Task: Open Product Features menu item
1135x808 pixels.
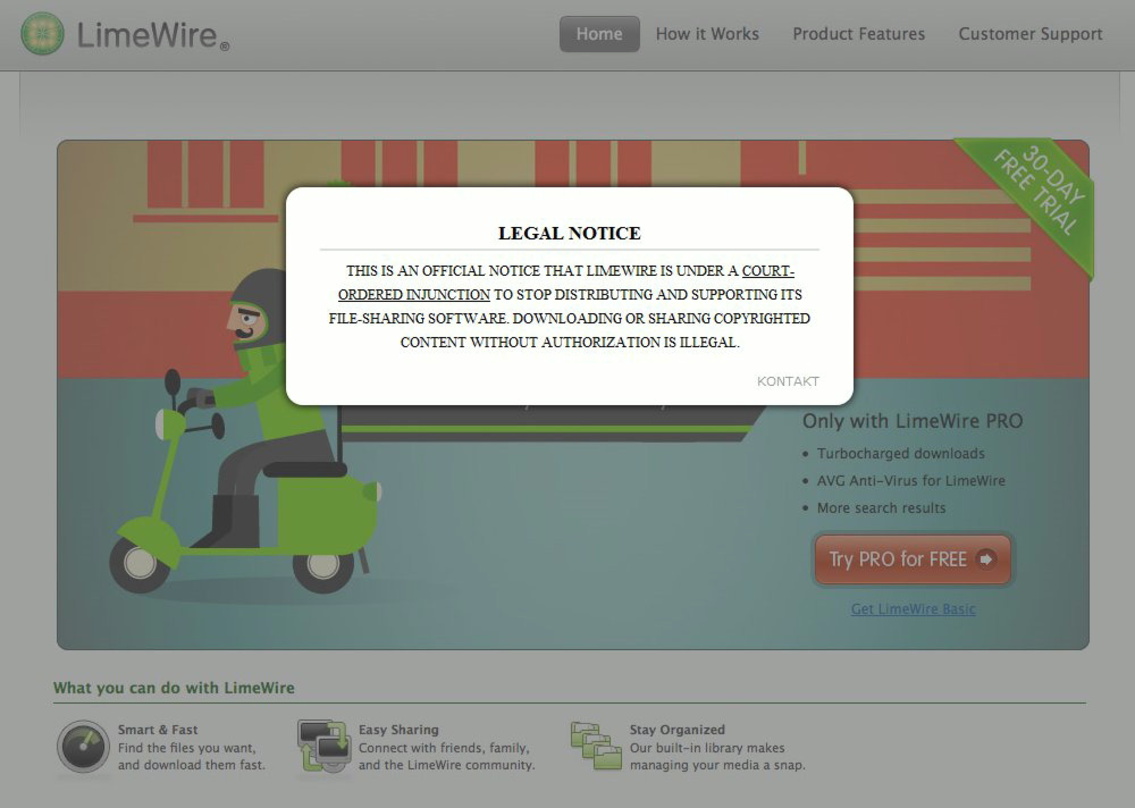Action: click(858, 34)
